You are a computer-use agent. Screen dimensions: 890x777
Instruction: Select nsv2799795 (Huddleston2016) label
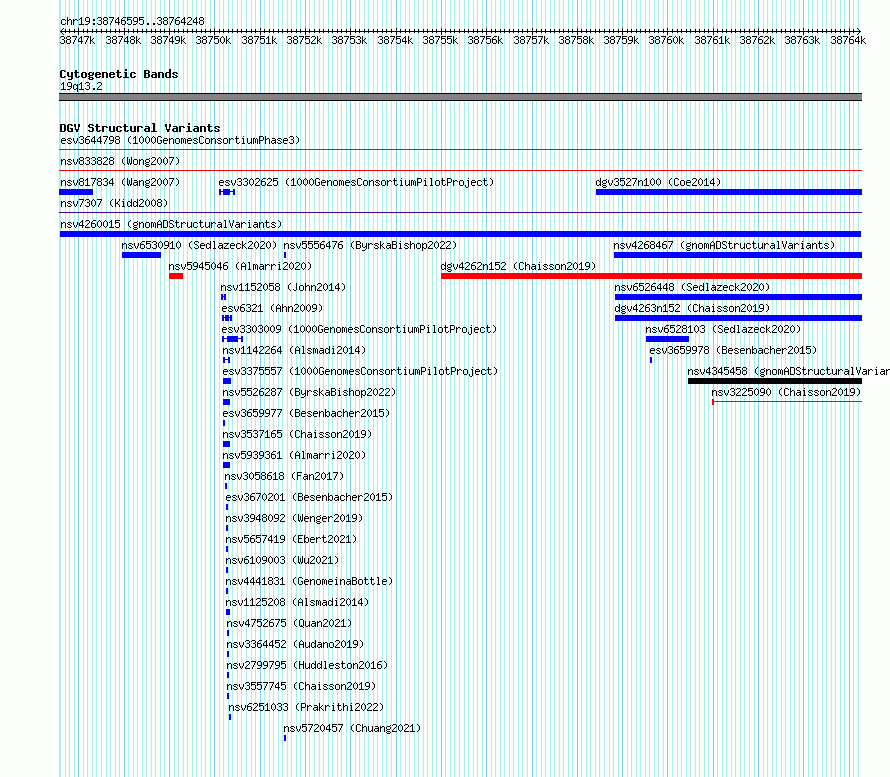coord(307,665)
